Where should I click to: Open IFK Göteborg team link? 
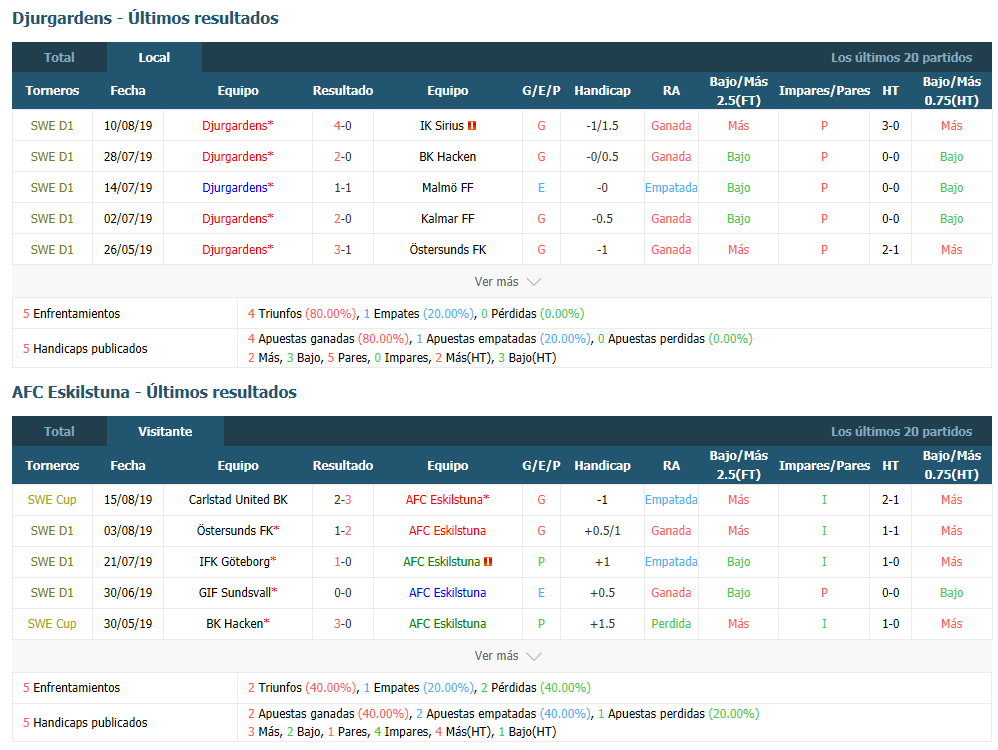pos(237,562)
